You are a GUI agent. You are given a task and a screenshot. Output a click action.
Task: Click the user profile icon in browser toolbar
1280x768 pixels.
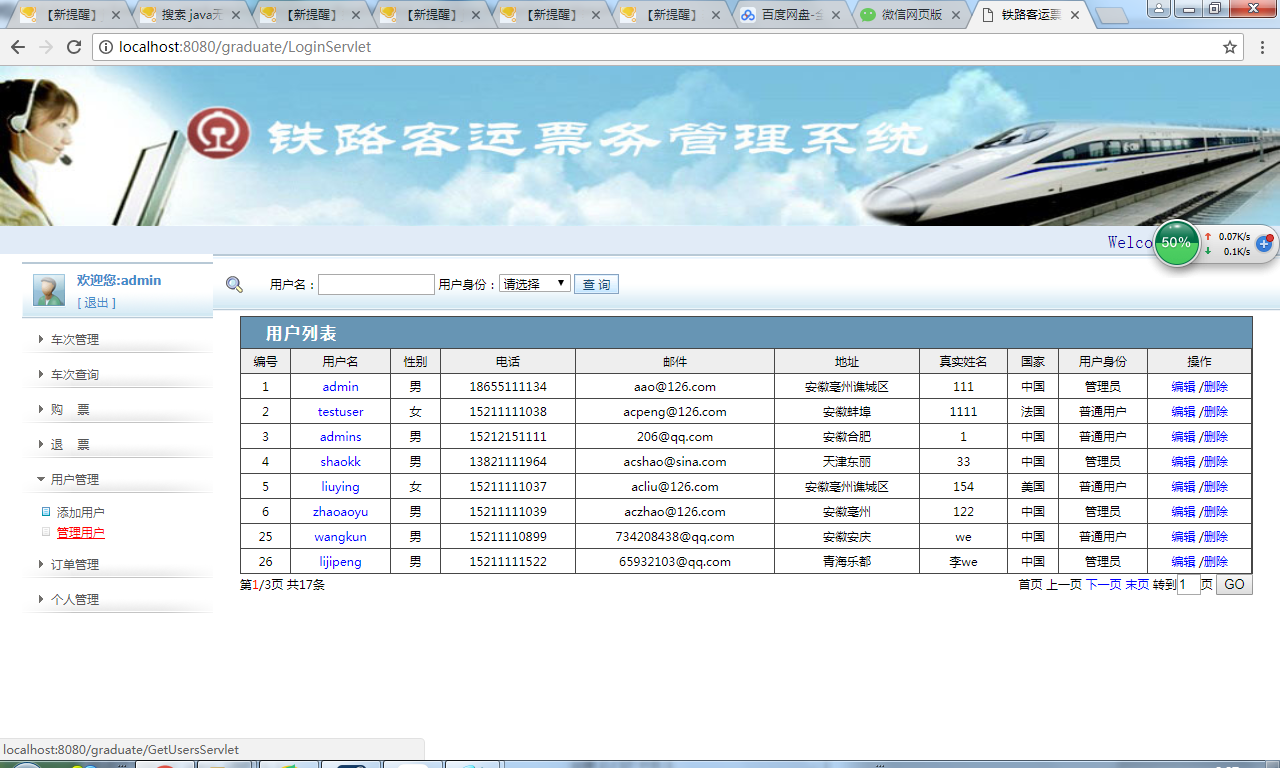1159,9
